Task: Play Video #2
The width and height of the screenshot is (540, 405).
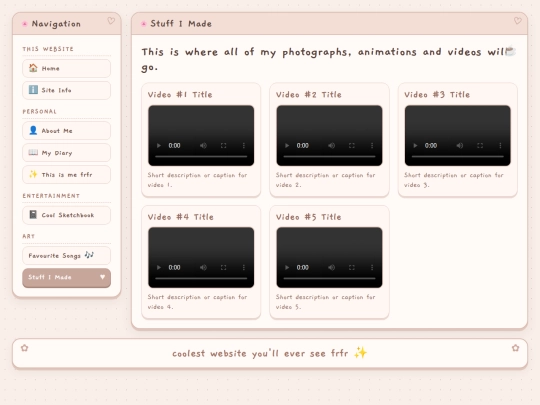Action: (287, 146)
